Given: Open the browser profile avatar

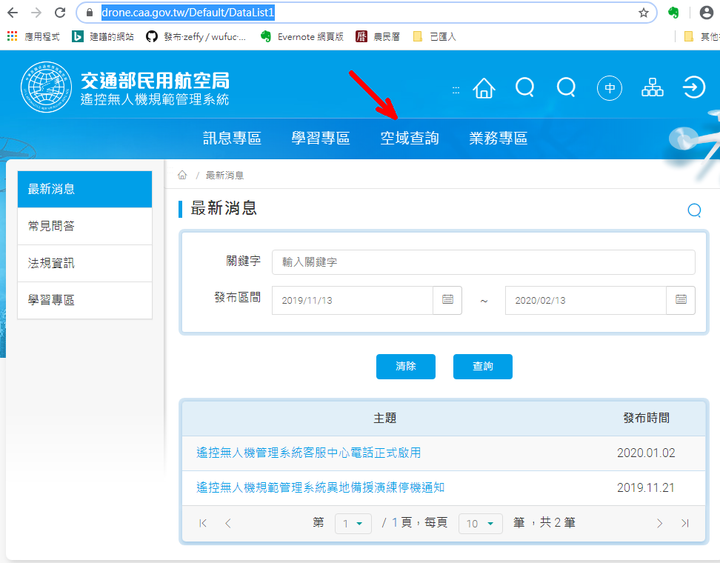Looking at the screenshot, I should (x=706, y=12).
